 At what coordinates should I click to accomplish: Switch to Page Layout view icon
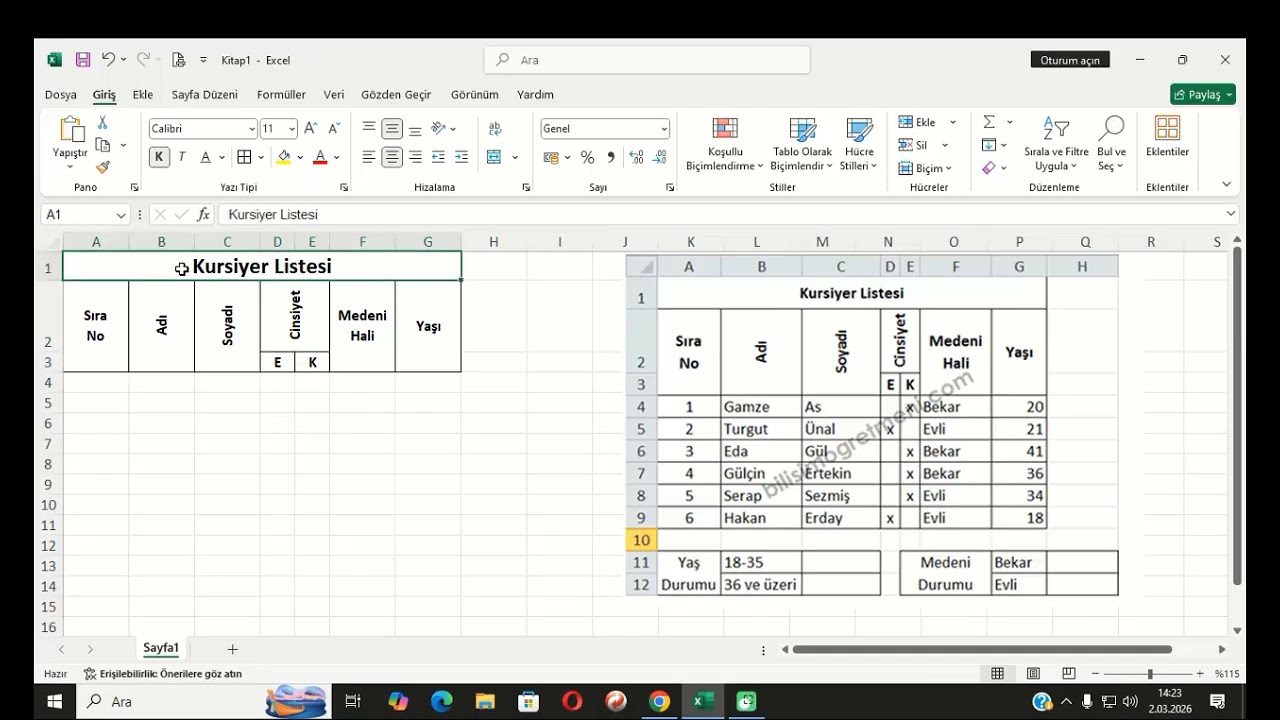click(1033, 674)
